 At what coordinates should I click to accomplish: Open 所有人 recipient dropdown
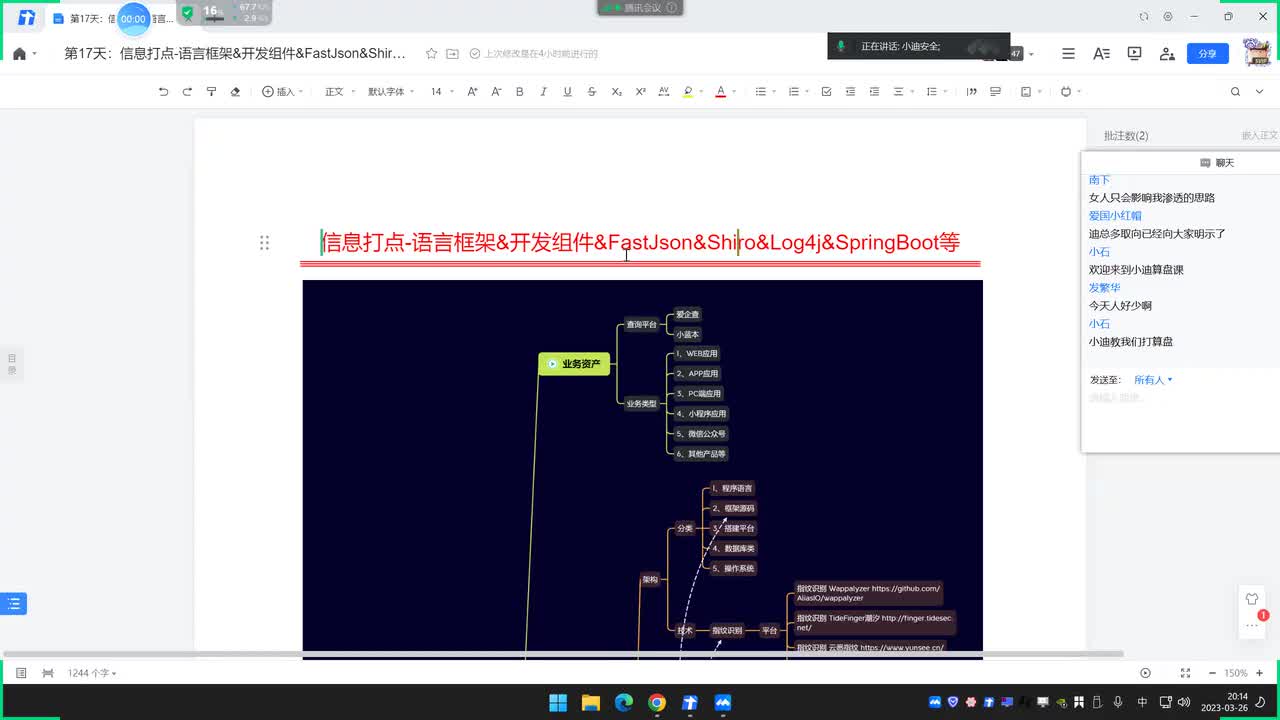point(1153,380)
